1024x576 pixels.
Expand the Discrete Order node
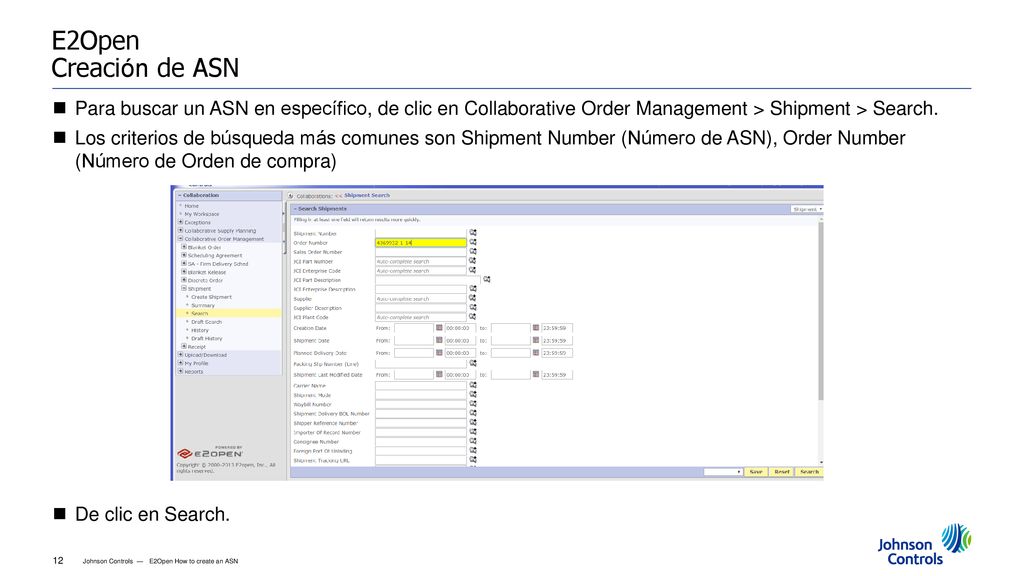click(184, 280)
